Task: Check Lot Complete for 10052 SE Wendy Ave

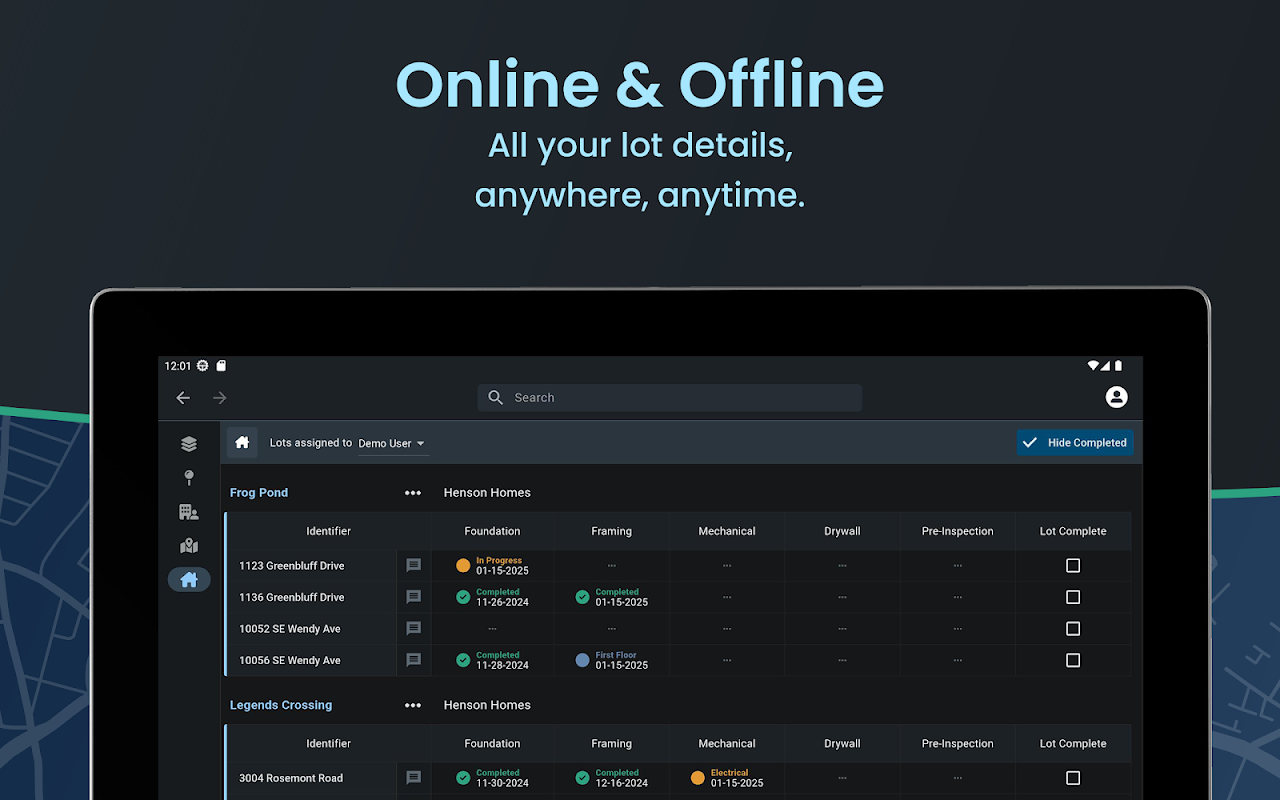Action: tap(1073, 628)
